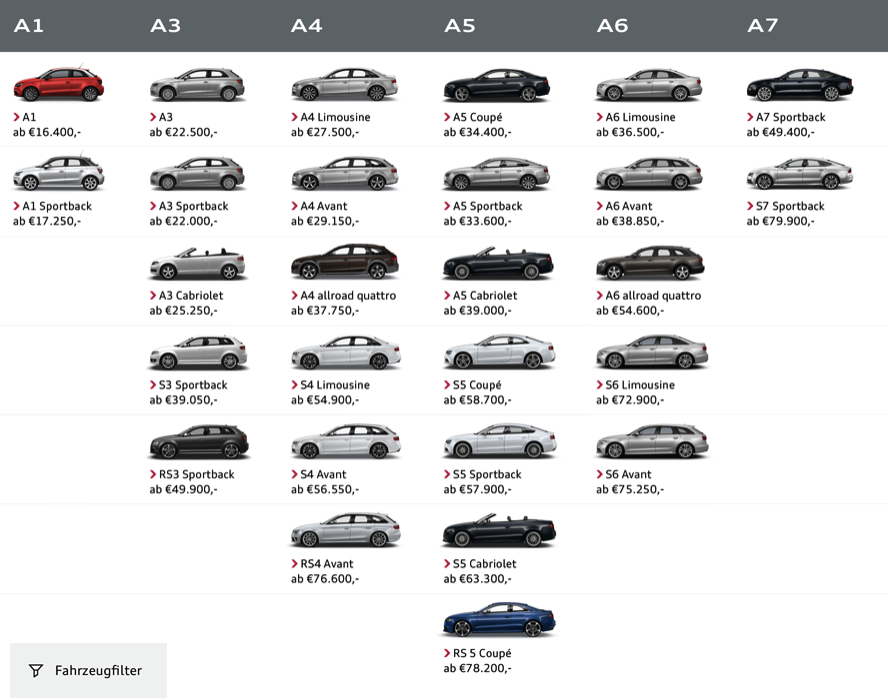Viewport: 888px width, 700px height.
Task: Open the A6 allroad quattro text link
Action: coord(648,296)
